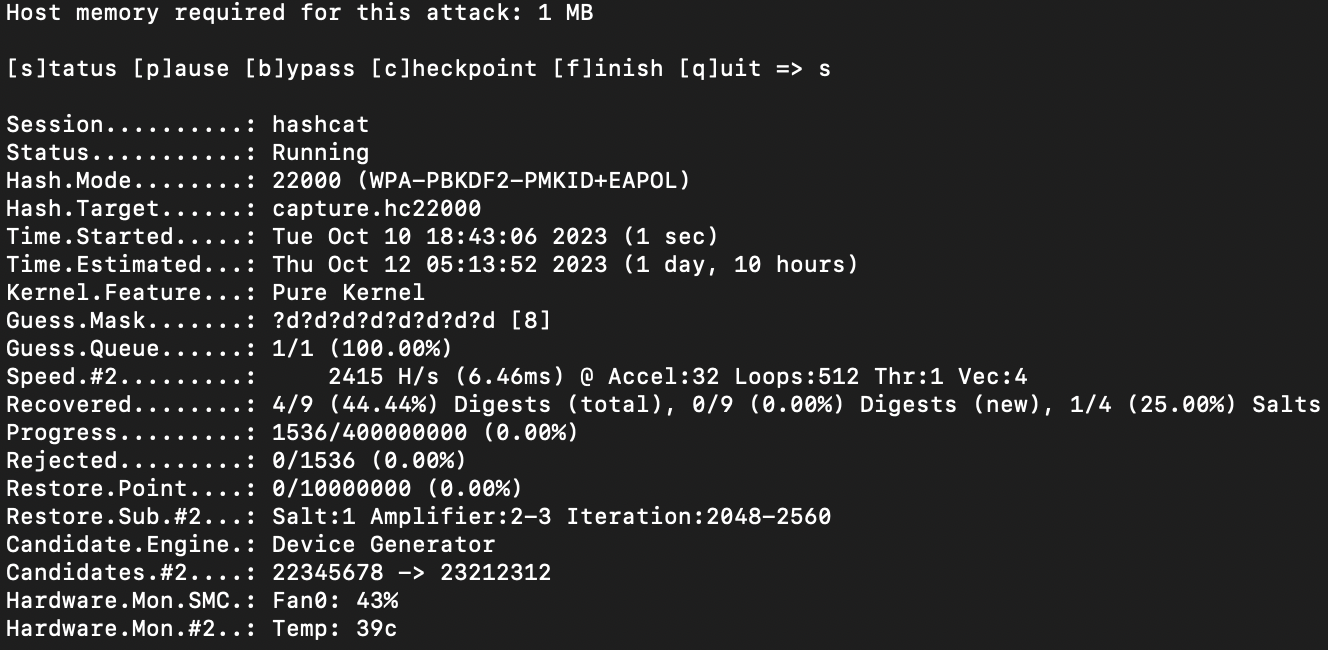
Task: Click the capture.hc22000 target filename
Action: pyautogui.click(x=376, y=209)
